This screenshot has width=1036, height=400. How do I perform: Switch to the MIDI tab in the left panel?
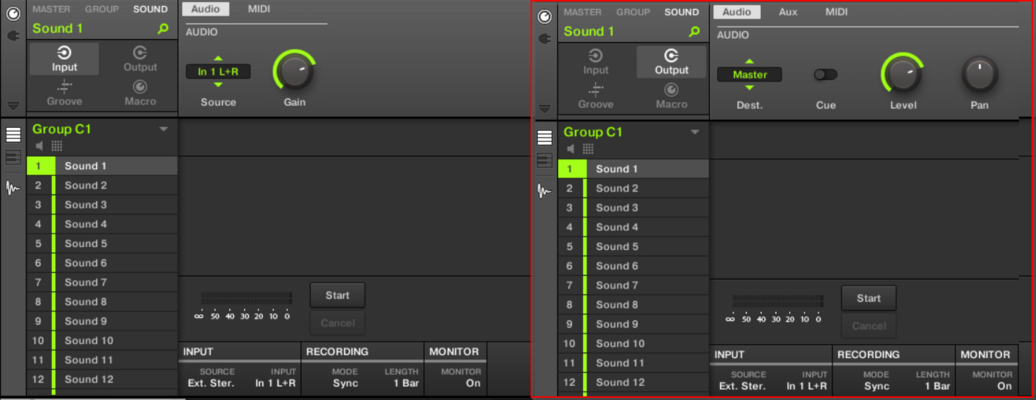coord(259,9)
